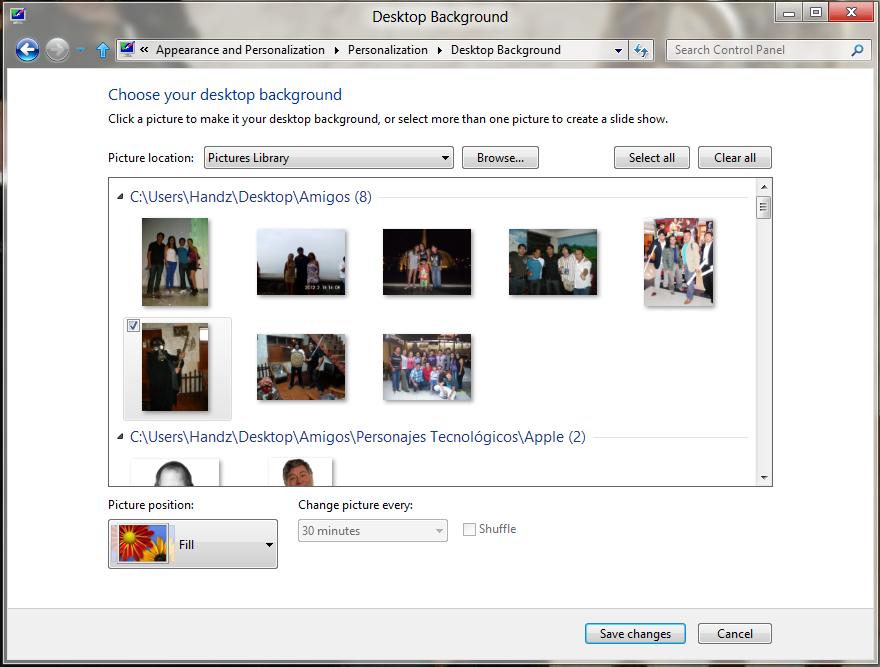The image size is (880, 667).
Task: Click the Control Panel icon in address bar
Action: [x=127, y=50]
